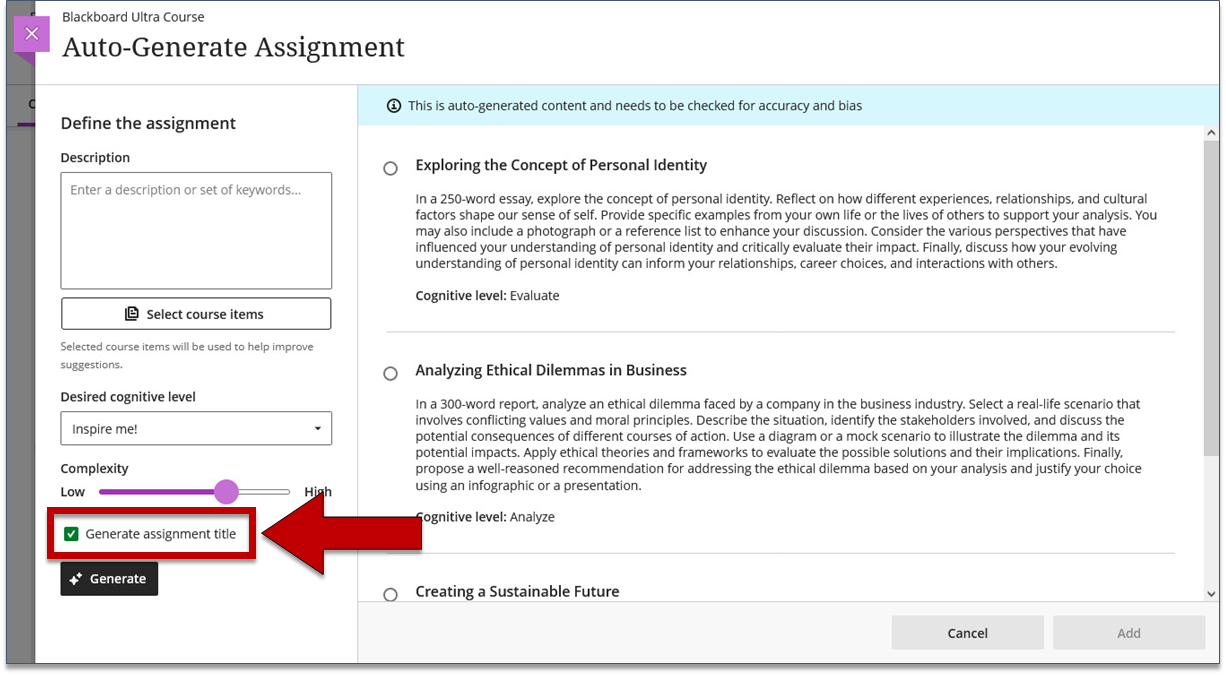Click the sparkle icon on Generate button

coord(76,579)
